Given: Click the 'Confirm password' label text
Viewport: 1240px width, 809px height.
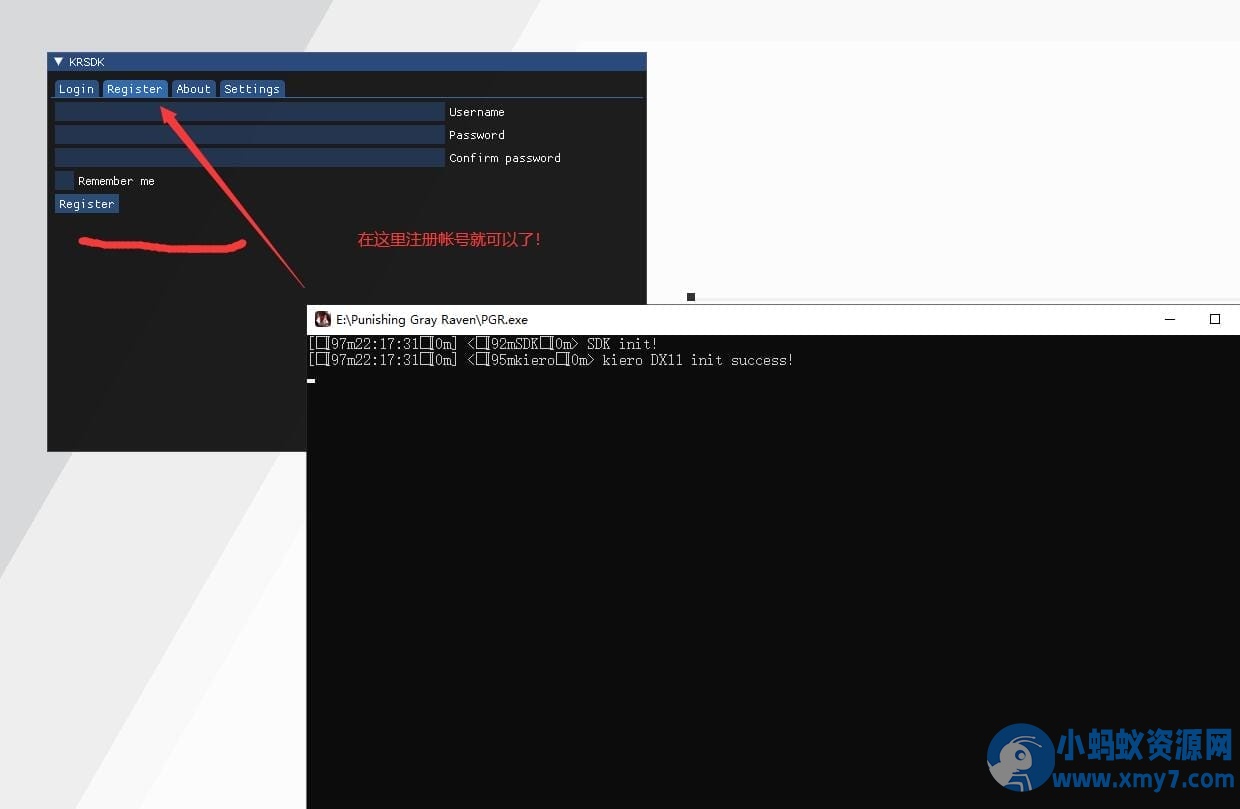Looking at the screenshot, I should click(x=505, y=158).
